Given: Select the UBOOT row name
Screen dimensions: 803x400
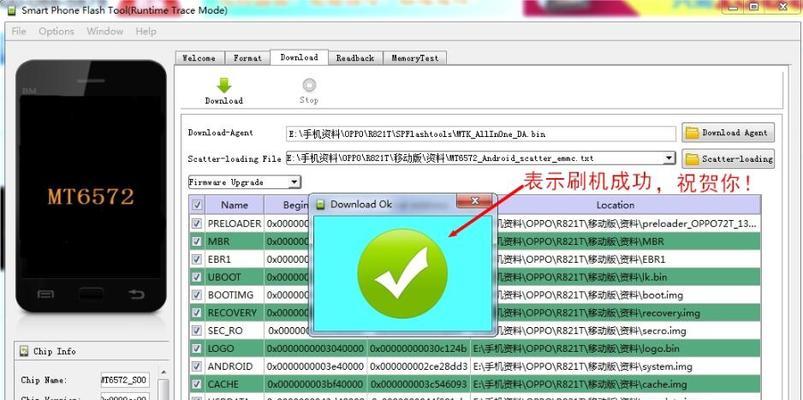Looking at the screenshot, I should click(224, 277).
